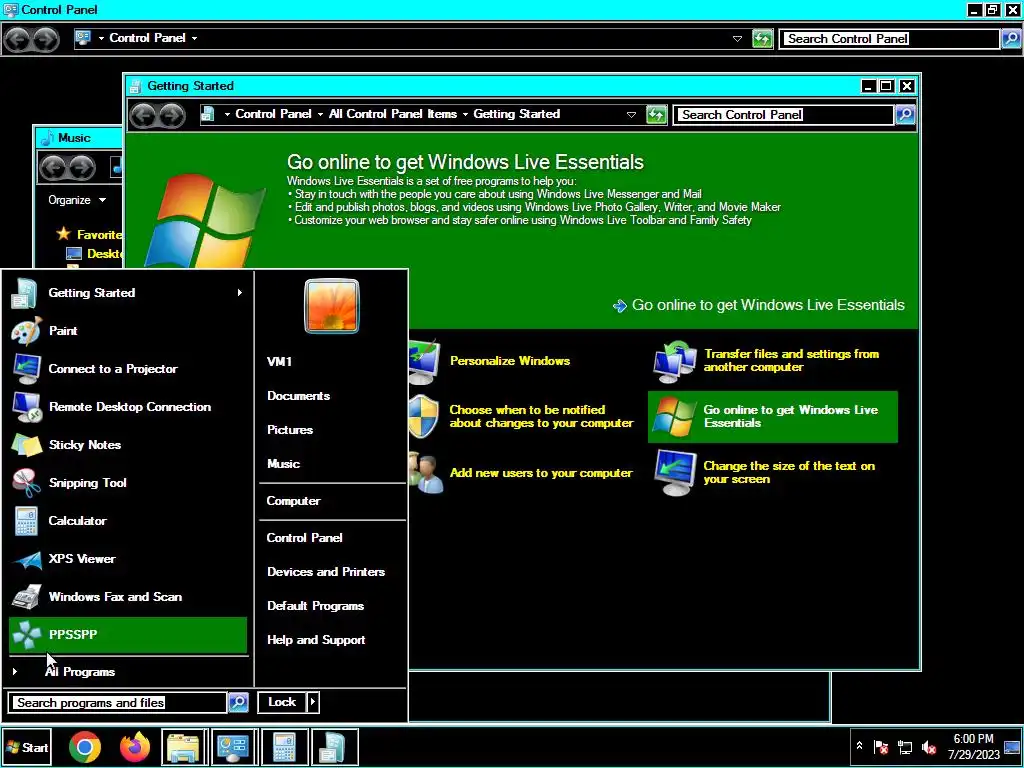This screenshot has height=768, width=1024.
Task: Open PPSSPP emulator
Action: tap(128, 635)
